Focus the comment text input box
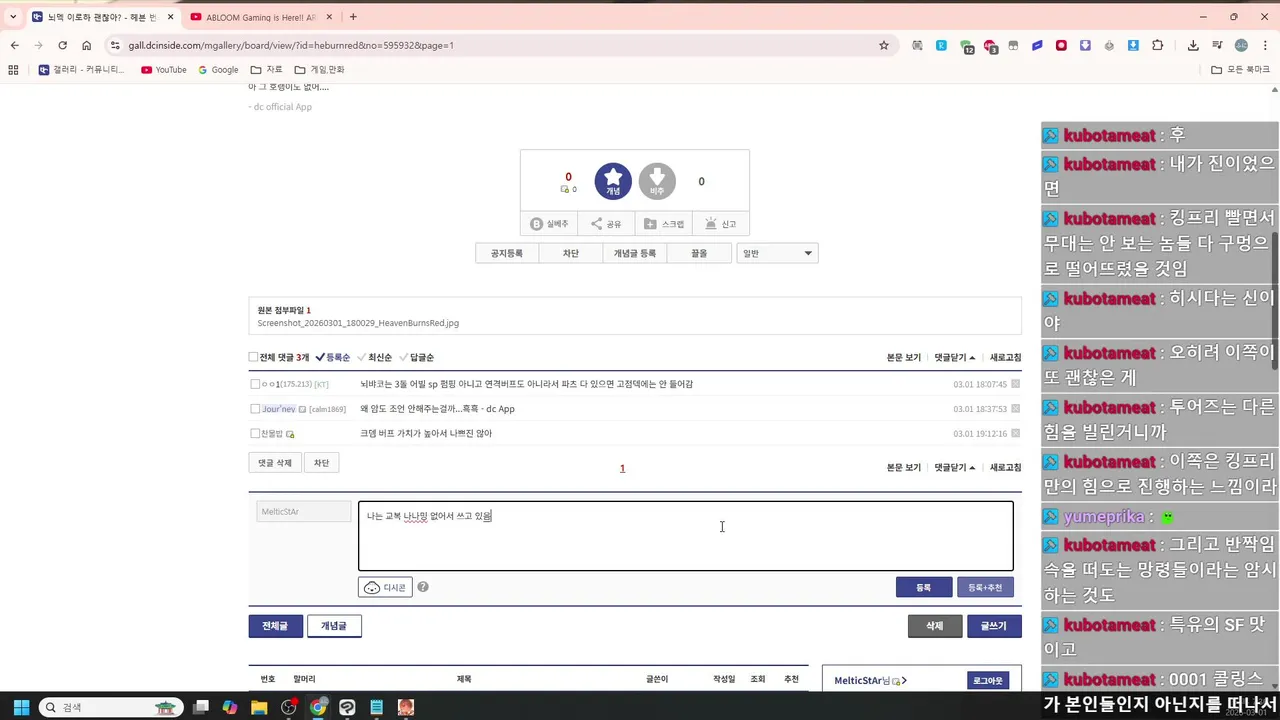The height and width of the screenshot is (720, 1280). coord(686,536)
